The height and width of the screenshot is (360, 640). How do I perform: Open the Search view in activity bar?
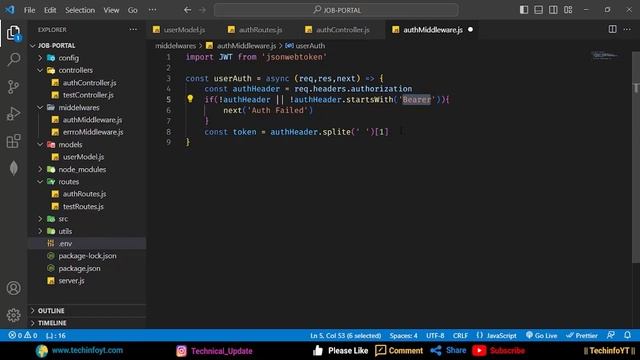[13, 60]
